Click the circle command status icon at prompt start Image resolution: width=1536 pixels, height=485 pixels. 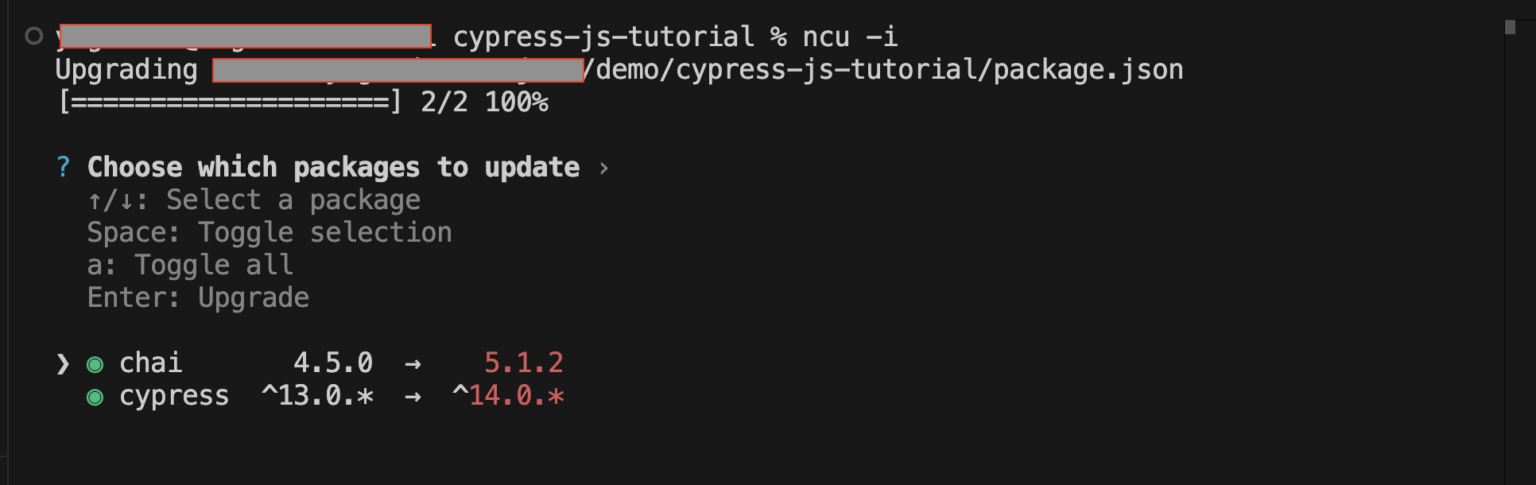tap(34, 37)
